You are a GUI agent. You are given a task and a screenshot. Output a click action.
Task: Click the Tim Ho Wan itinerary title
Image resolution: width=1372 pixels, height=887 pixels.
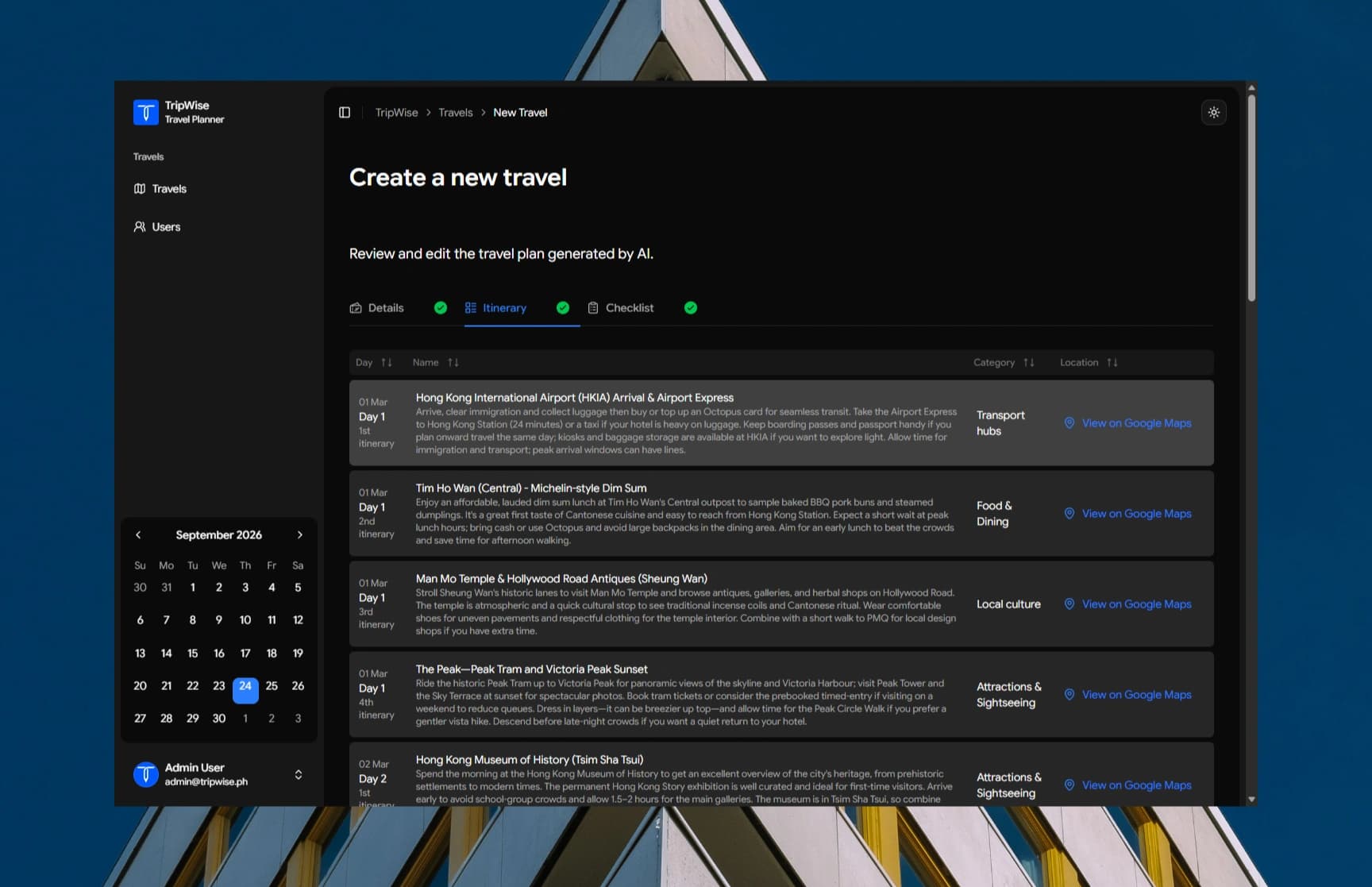[x=531, y=488]
